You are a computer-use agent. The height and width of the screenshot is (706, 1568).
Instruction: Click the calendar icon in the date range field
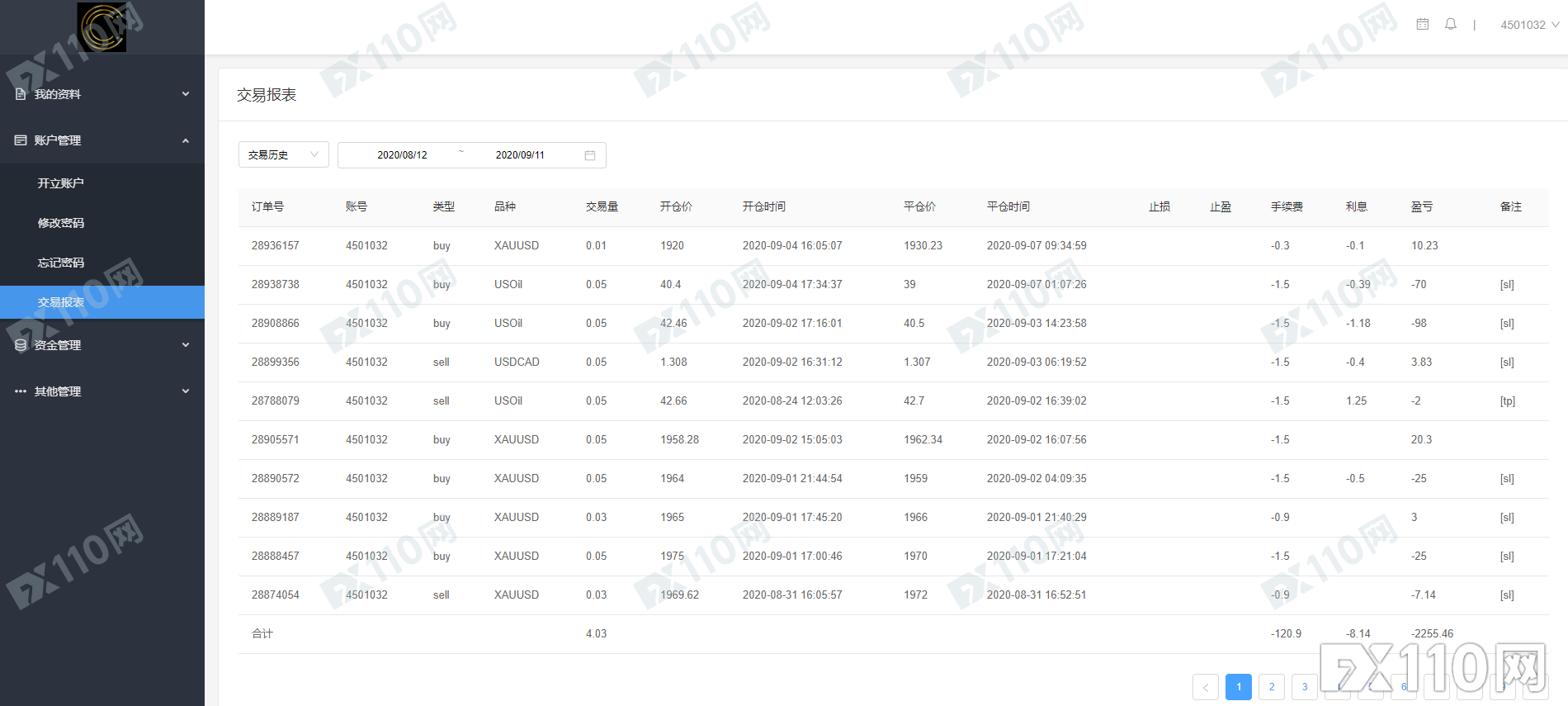tap(590, 155)
